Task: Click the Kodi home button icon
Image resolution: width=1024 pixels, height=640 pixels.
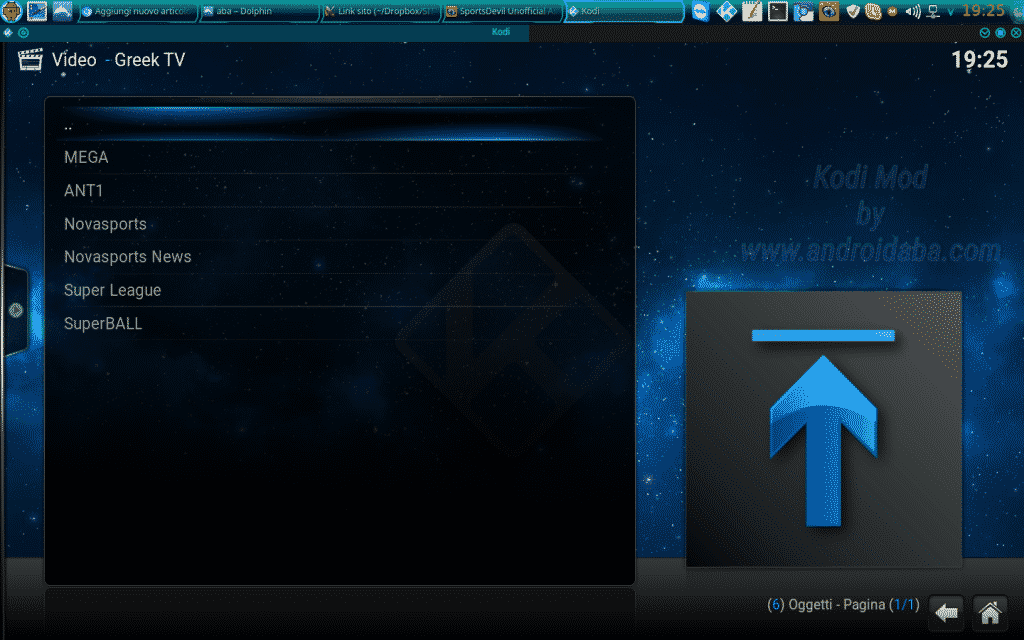Action: (x=990, y=612)
